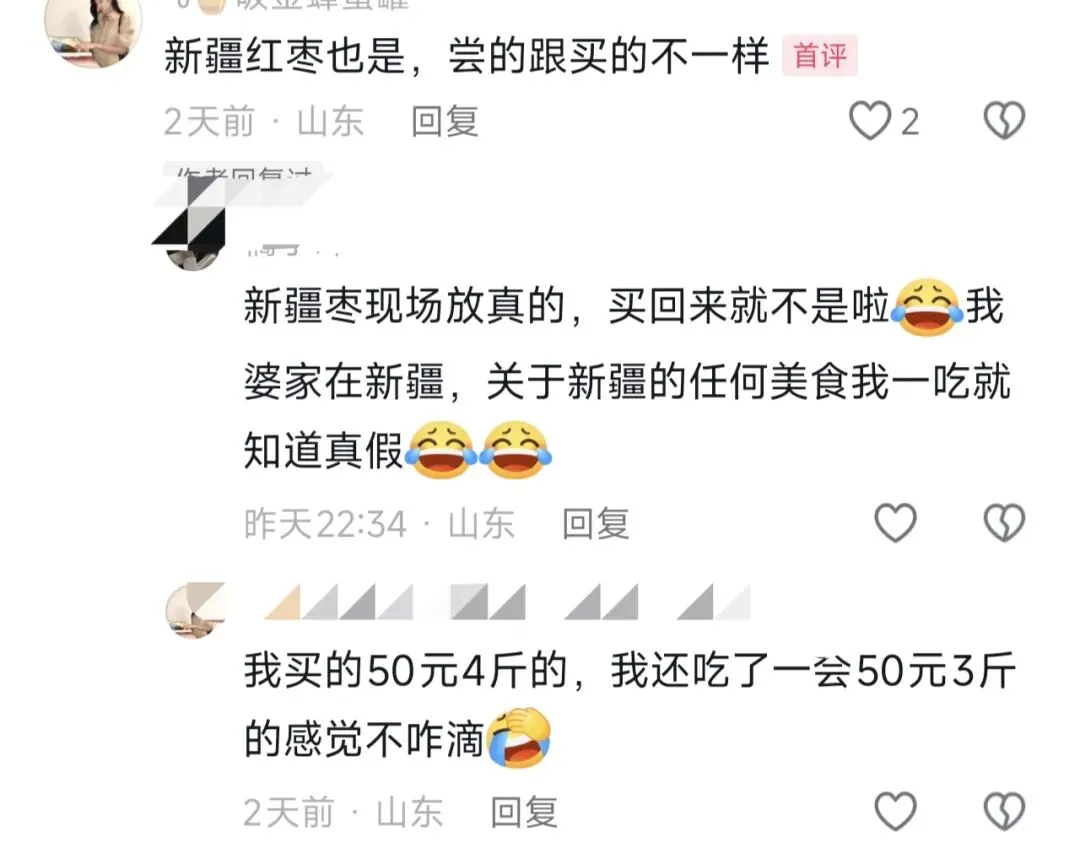Click the pink 首评 badge

(x=819, y=55)
